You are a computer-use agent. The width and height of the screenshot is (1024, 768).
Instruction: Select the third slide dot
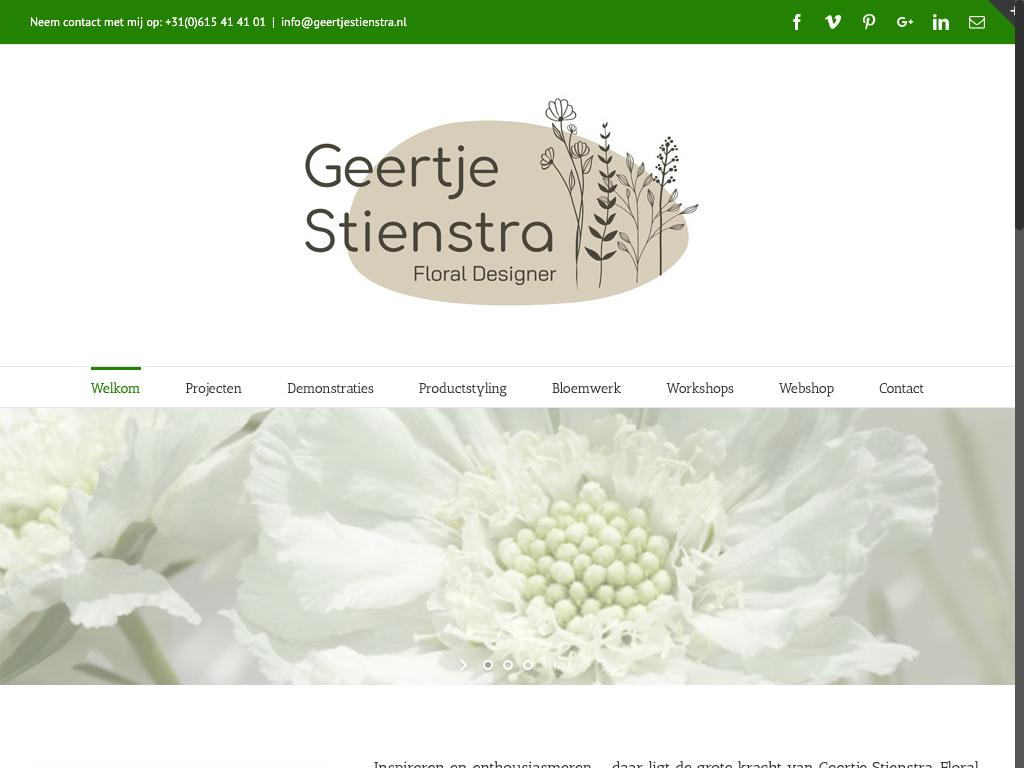[528, 664]
